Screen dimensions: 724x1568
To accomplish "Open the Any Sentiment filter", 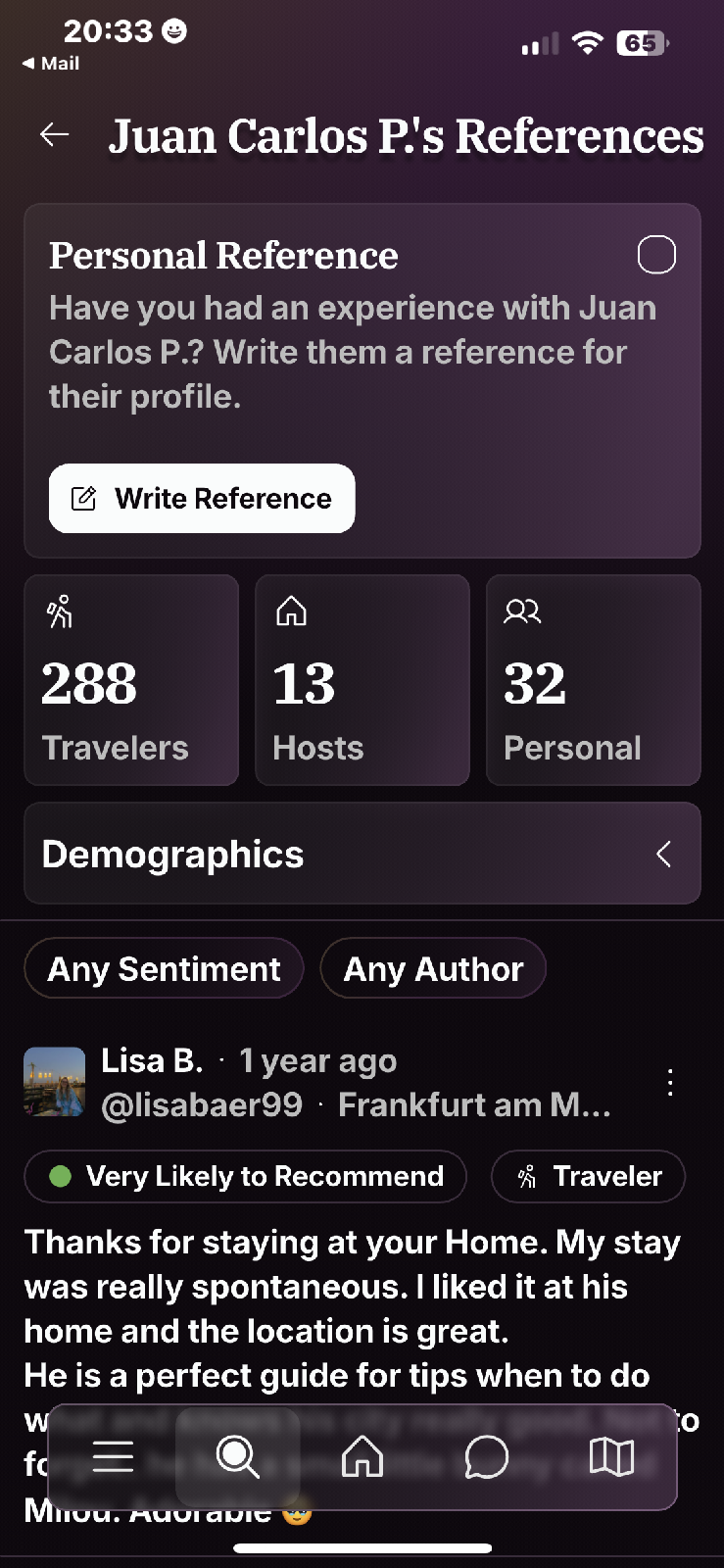I will click(x=164, y=969).
